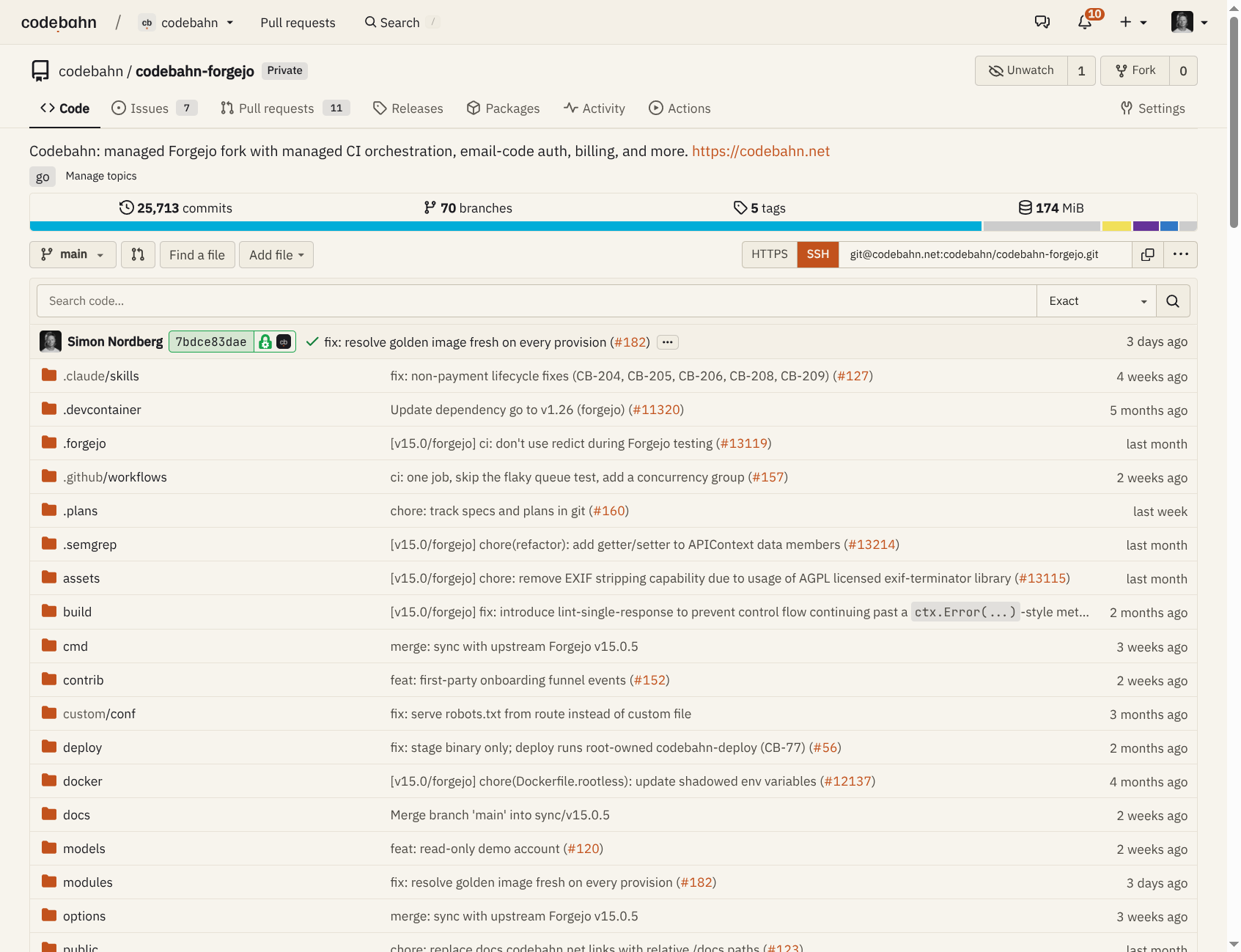The width and height of the screenshot is (1241, 952).
Task: Open the plus create-new menu
Action: click(x=1133, y=22)
